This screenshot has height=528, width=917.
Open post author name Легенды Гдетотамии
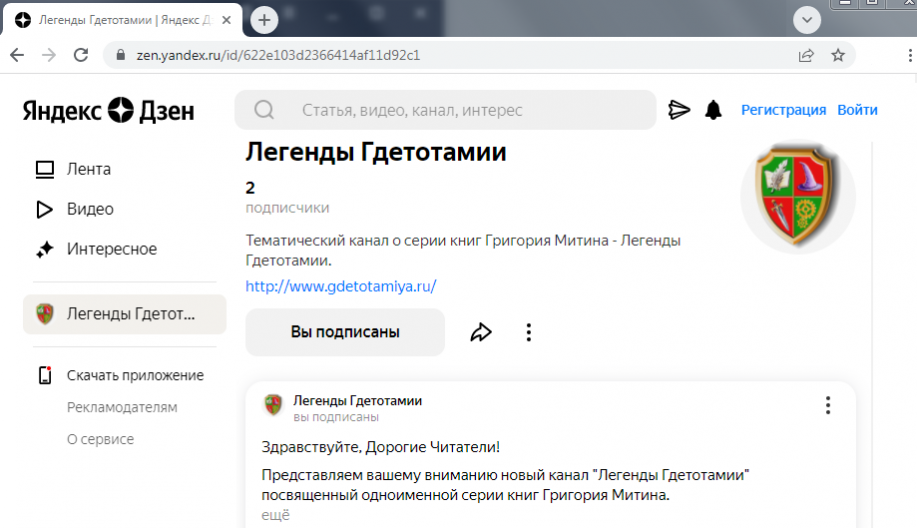click(x=357, y=401)
